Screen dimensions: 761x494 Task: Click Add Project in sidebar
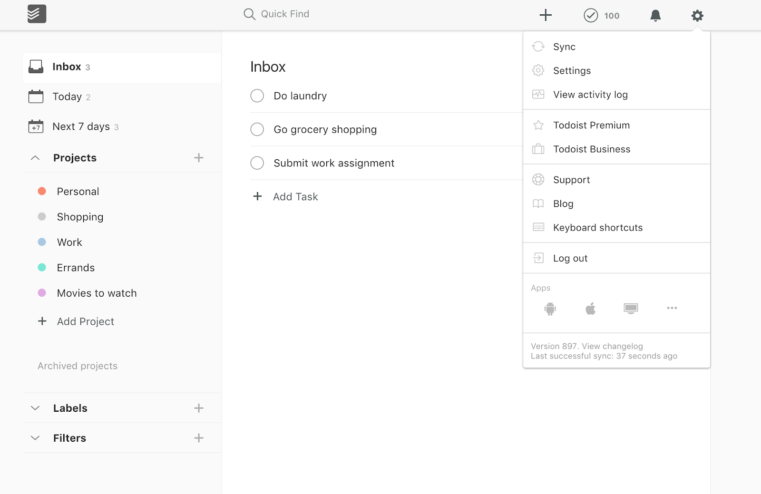pyautogui.click(x=85, y=321)
